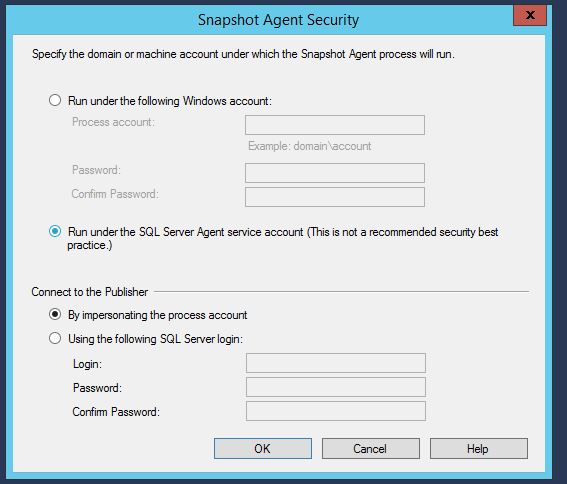Image resolution: width=567 pixels, height=484 pixels.
Task: Choose Using the following SQL Server login
Action: point(55,338)
